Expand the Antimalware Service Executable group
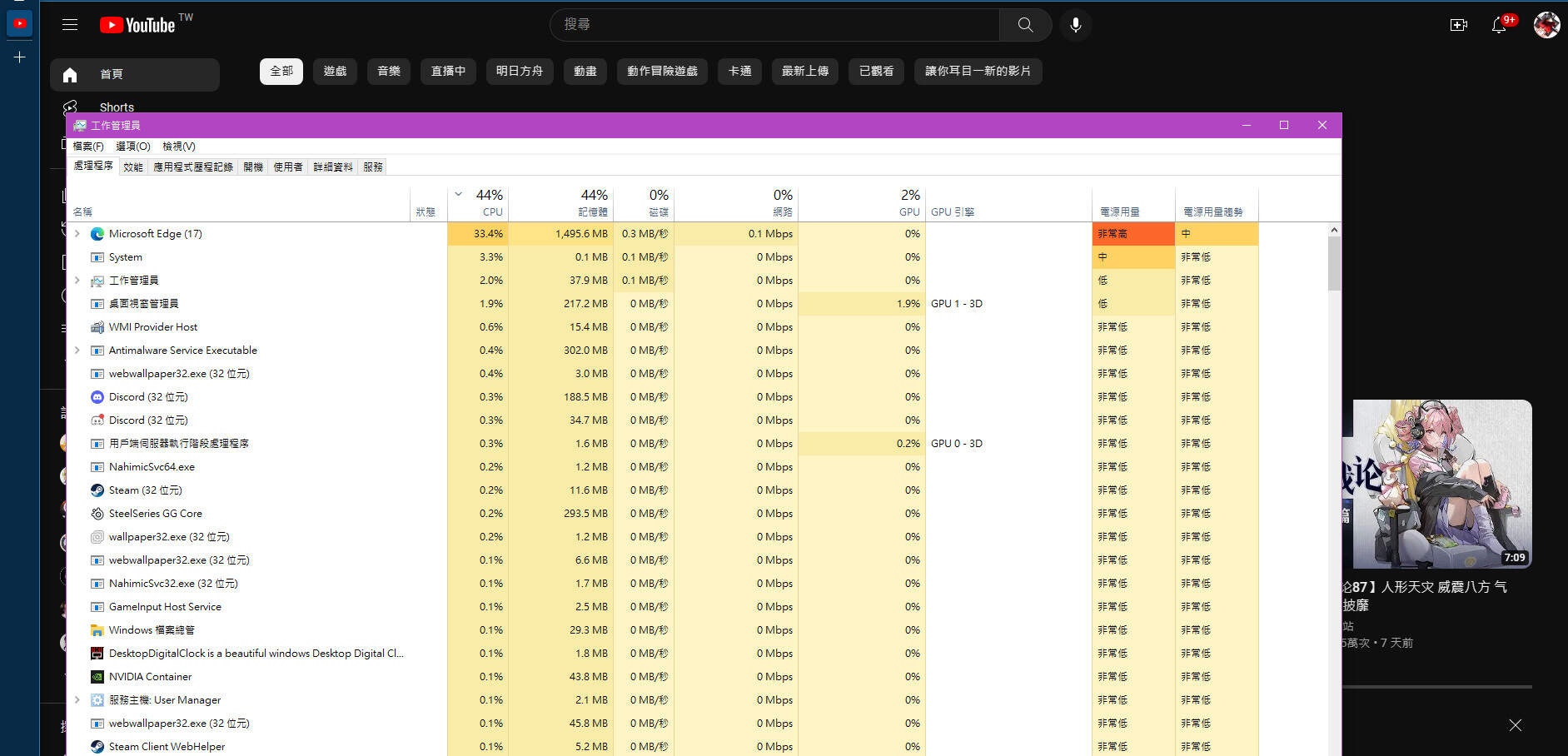Viewport: 1568px width, 756px height. pos(77,350)
